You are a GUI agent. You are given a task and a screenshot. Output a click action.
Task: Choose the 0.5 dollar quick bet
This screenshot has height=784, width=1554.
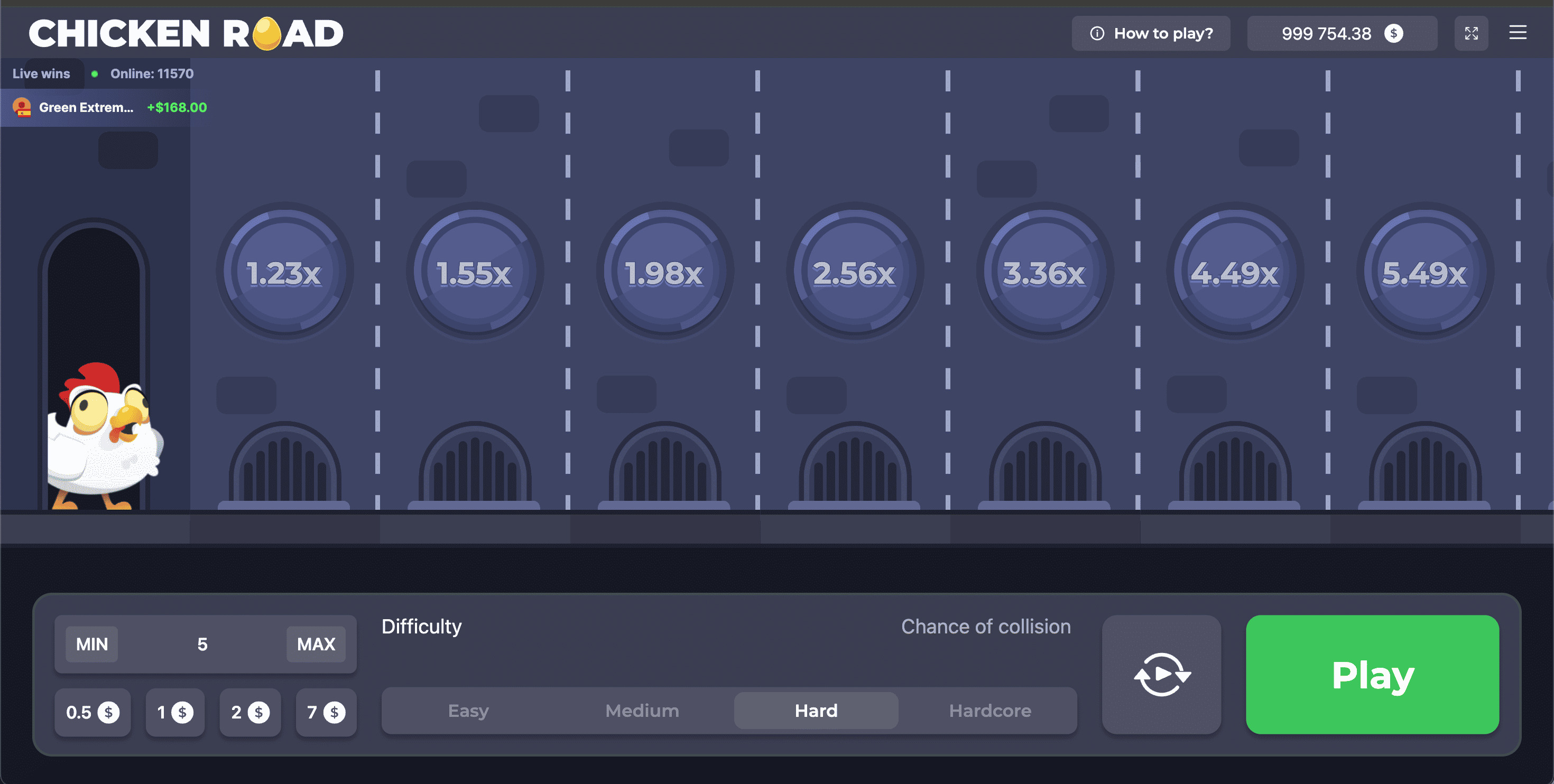tap(92, 712)
